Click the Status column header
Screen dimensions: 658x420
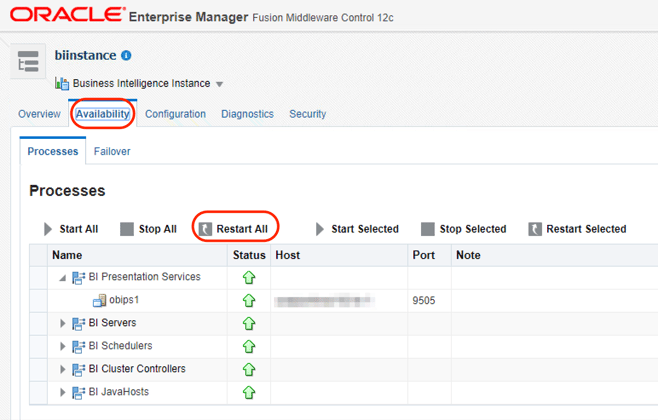tap(249, 255)
